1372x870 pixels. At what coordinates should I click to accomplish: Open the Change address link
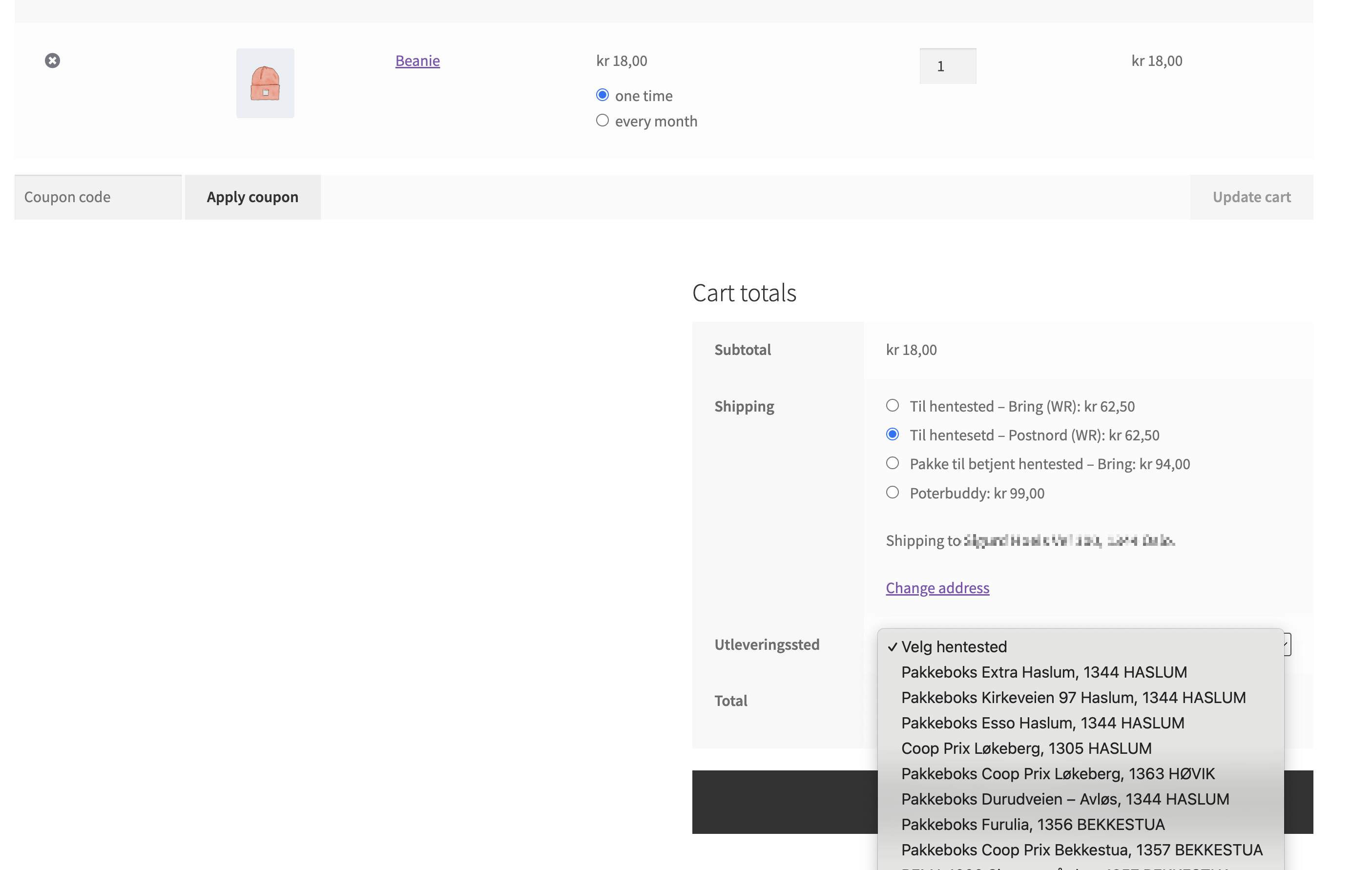point(937,587)
